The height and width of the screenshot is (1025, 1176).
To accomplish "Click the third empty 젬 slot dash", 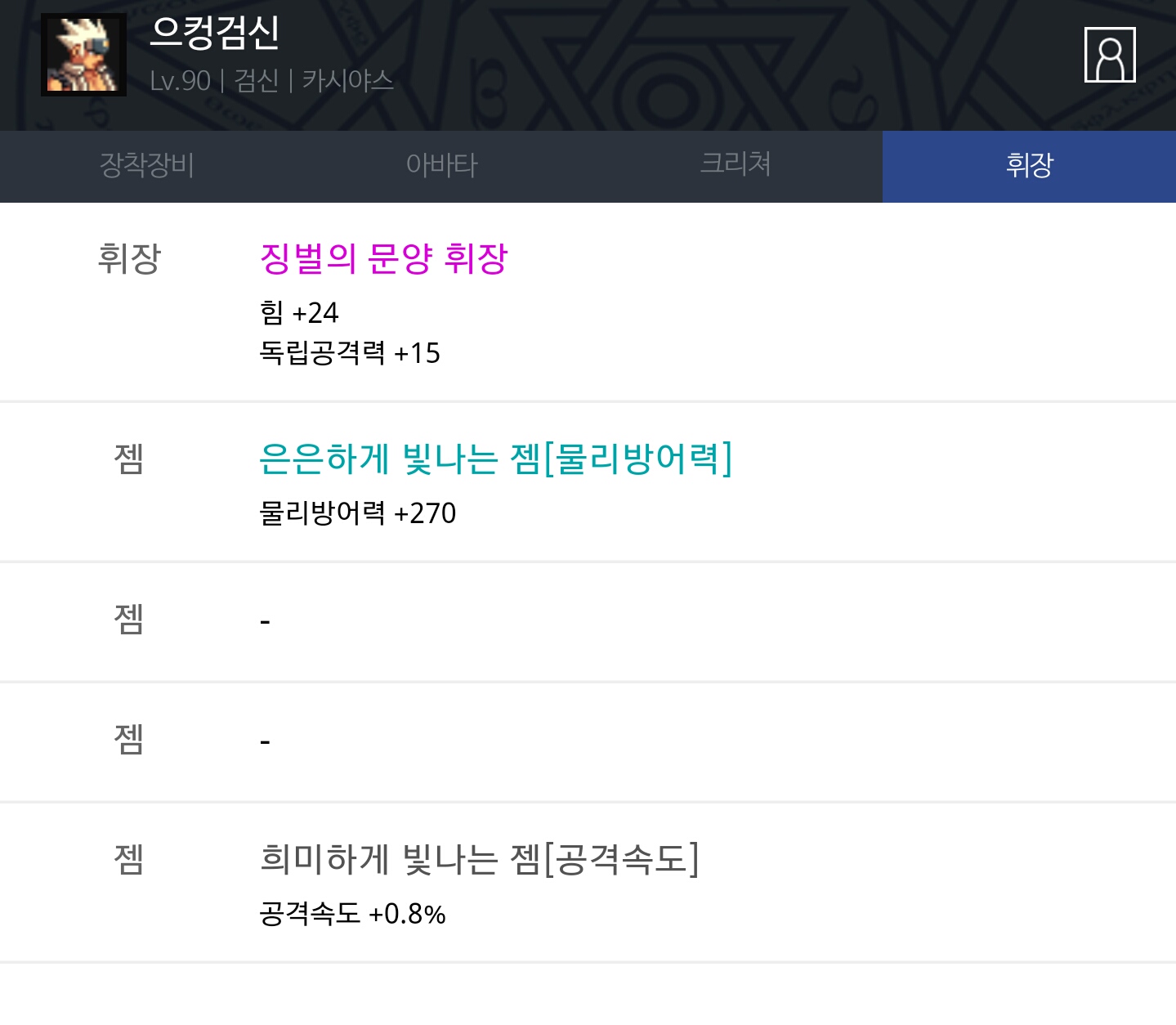I will pyautogui.click(x=265, y=742).
